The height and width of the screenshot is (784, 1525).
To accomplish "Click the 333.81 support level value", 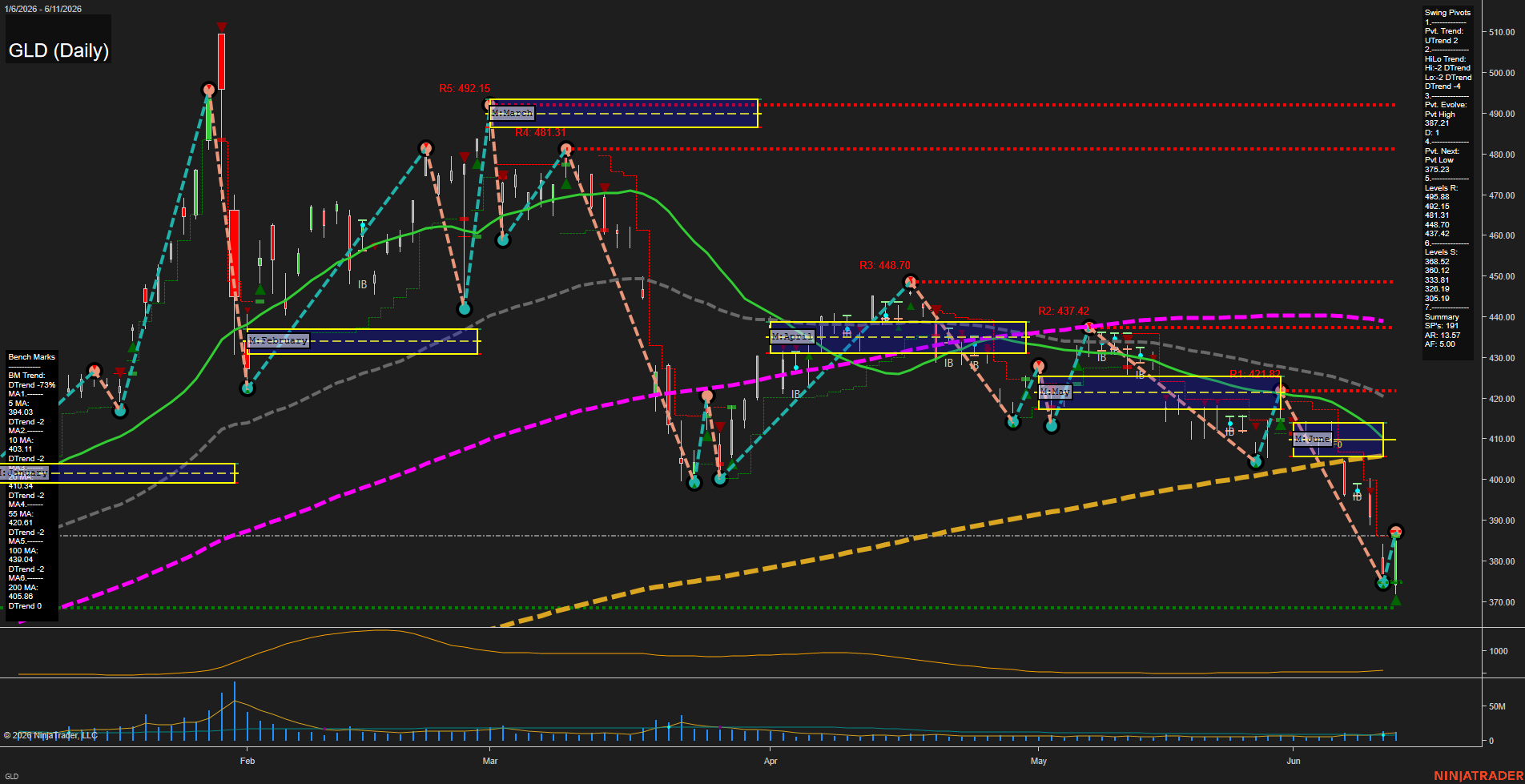I will (1437, 280).
